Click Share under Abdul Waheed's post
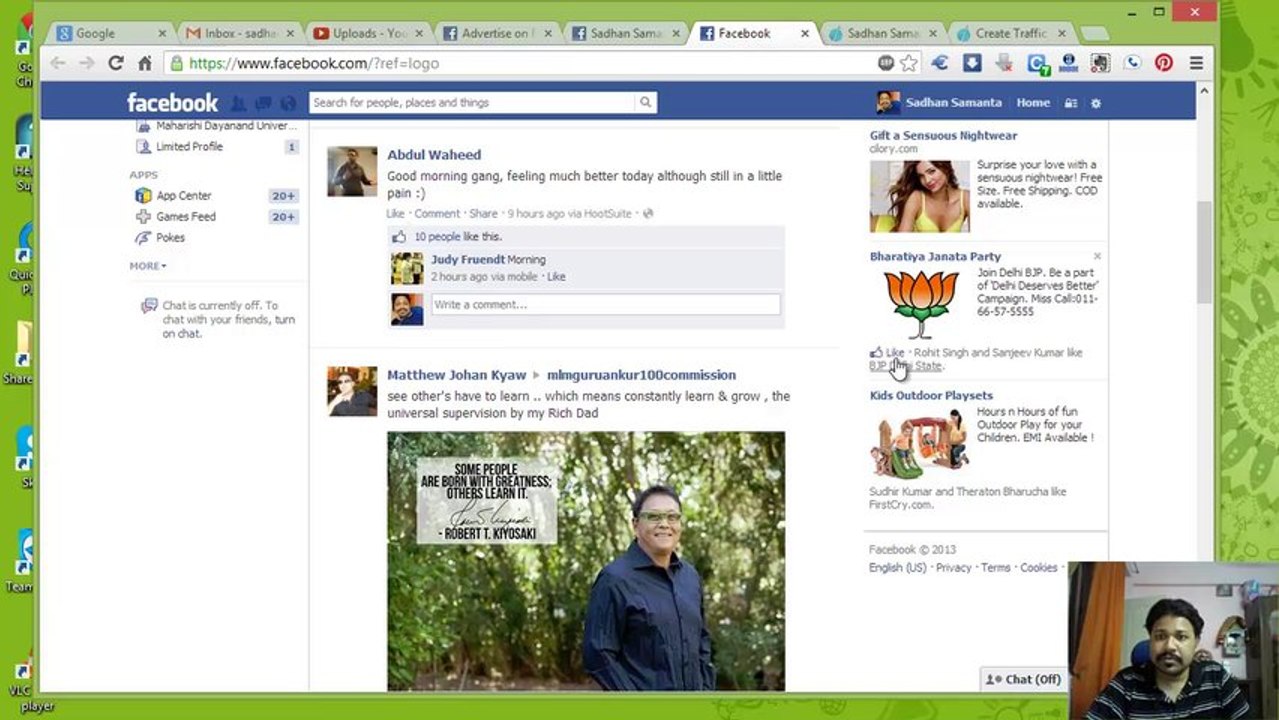The image size is (1279, 720). 483,214
